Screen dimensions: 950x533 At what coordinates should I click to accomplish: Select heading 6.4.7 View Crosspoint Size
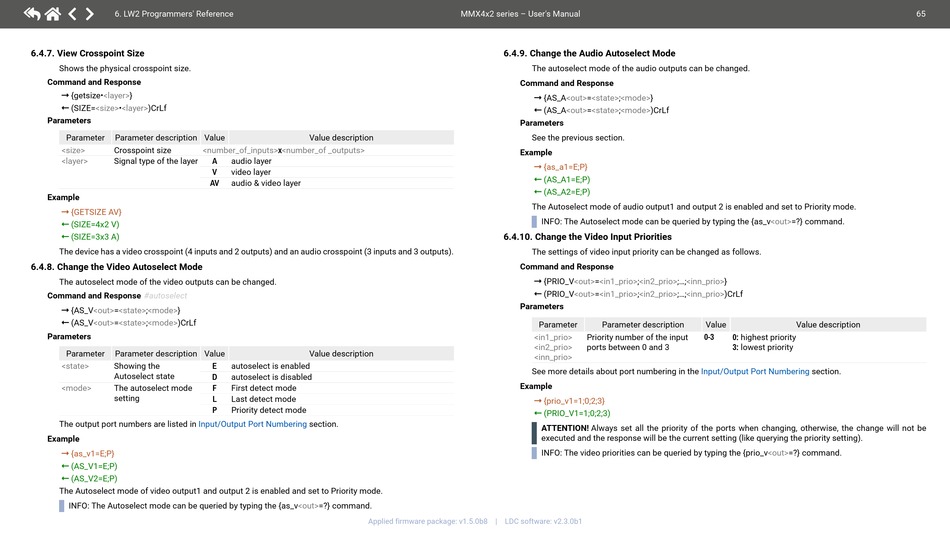coord(87,54)
